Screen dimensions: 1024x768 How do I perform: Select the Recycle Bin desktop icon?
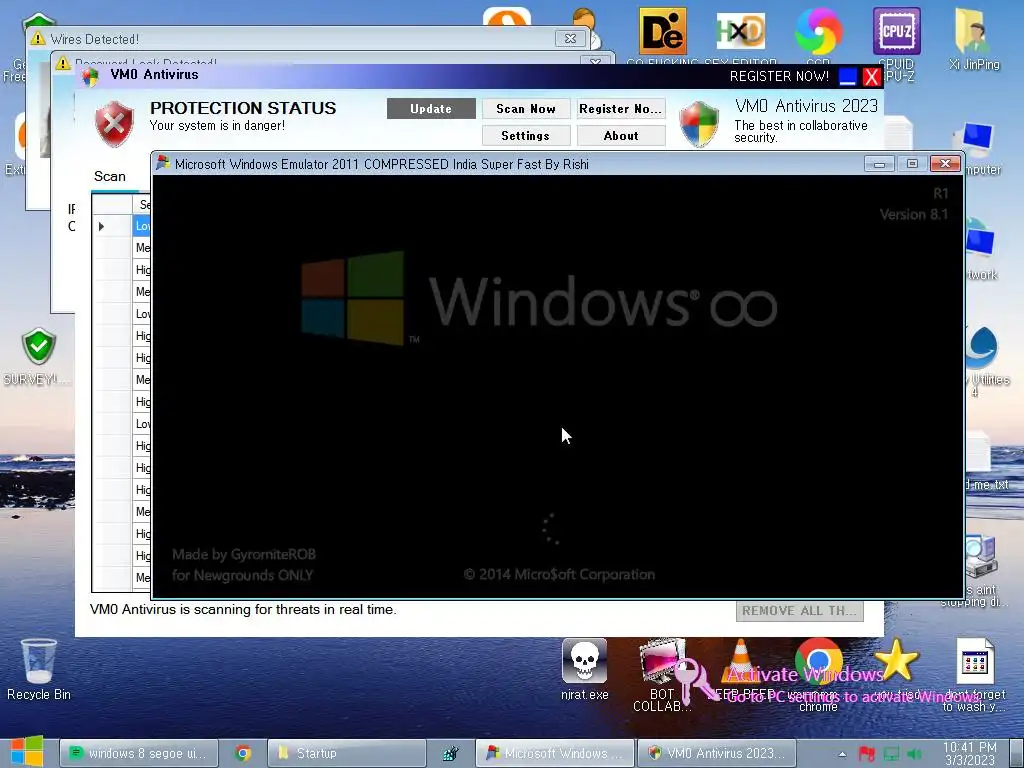[39, 669]
